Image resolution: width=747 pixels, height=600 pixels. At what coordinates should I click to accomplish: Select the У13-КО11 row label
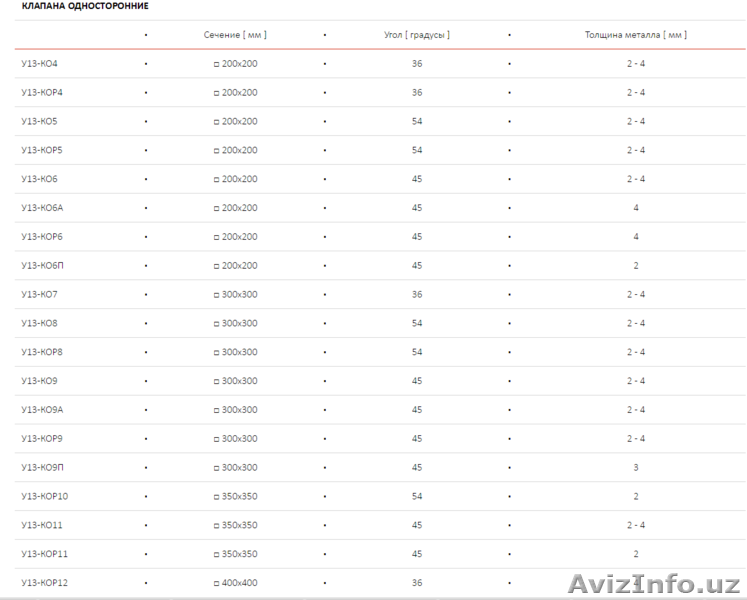42,526
